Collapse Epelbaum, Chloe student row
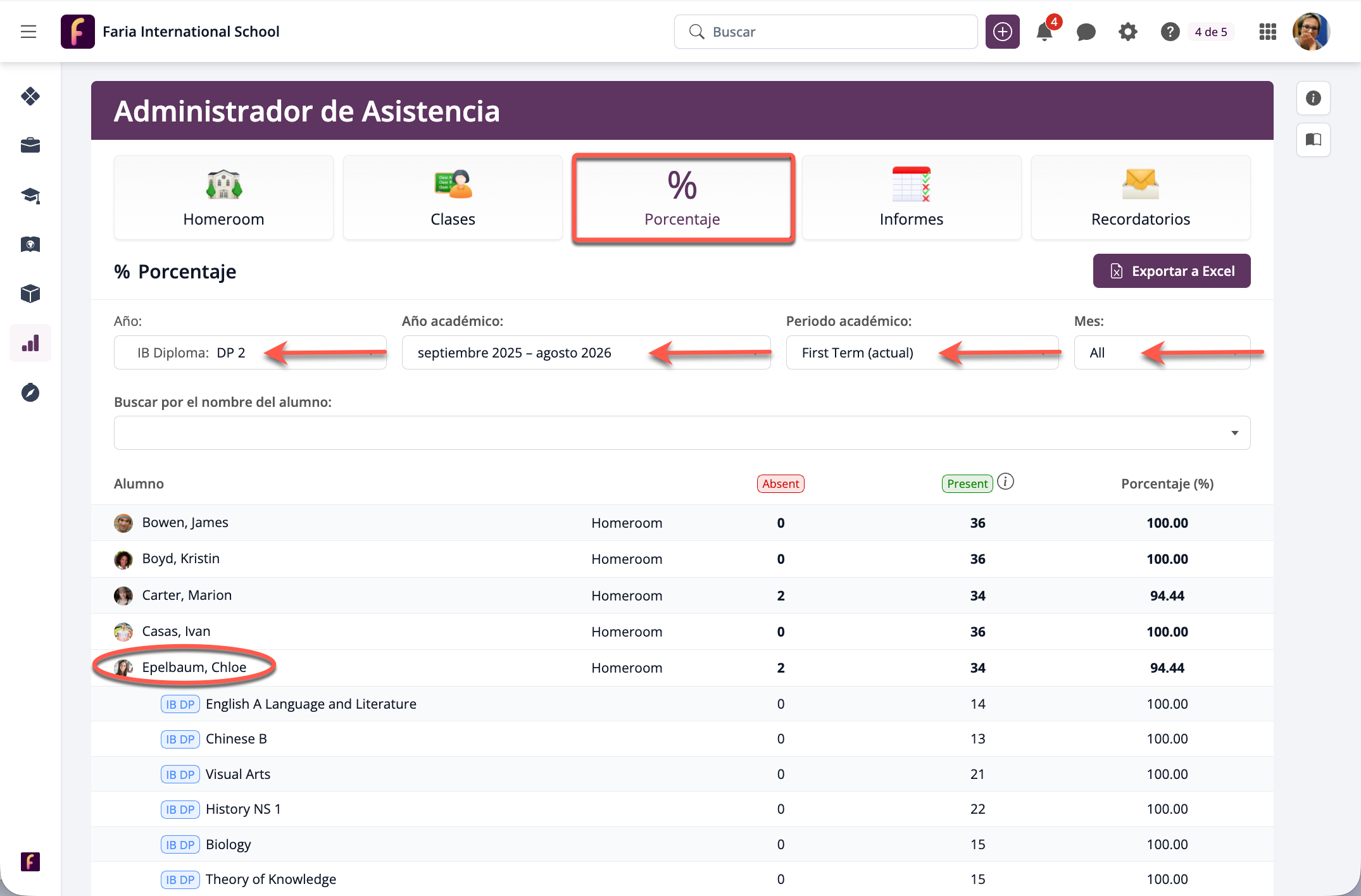Viewport: 1361px width, 896px height. point(194,668)
